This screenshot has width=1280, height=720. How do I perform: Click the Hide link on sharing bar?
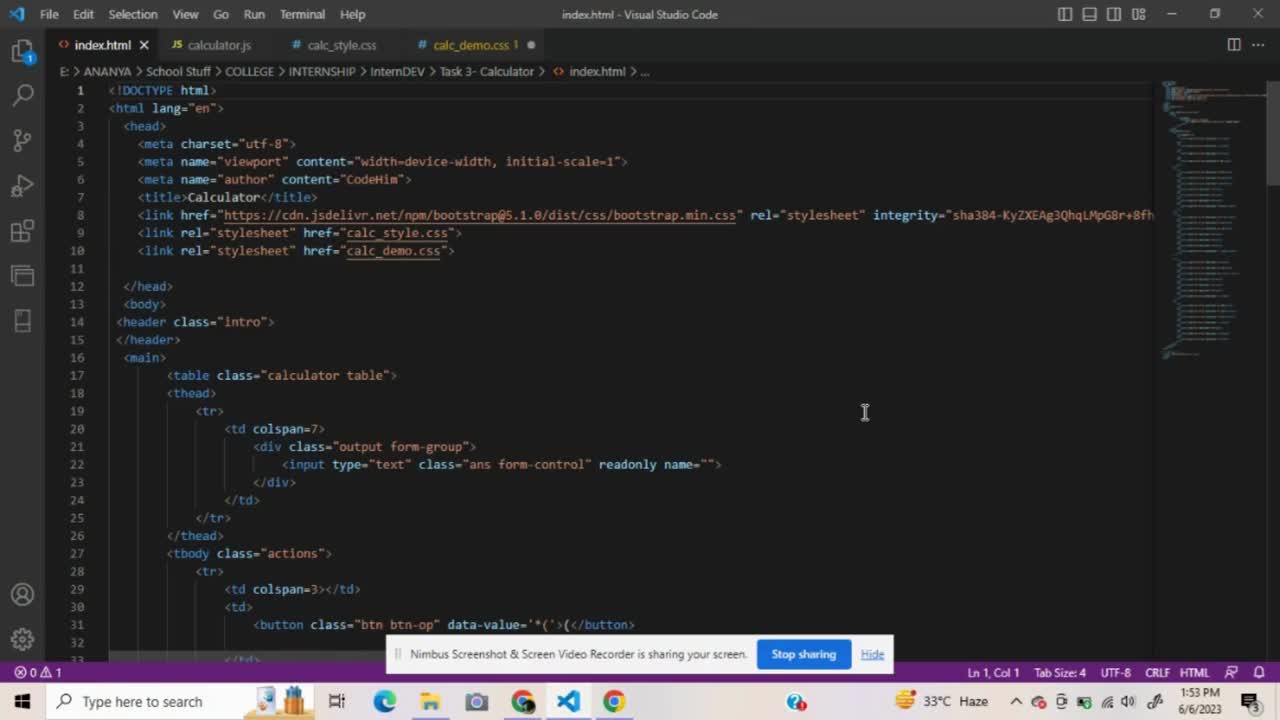pyautogui.click(x=872, y=654)
